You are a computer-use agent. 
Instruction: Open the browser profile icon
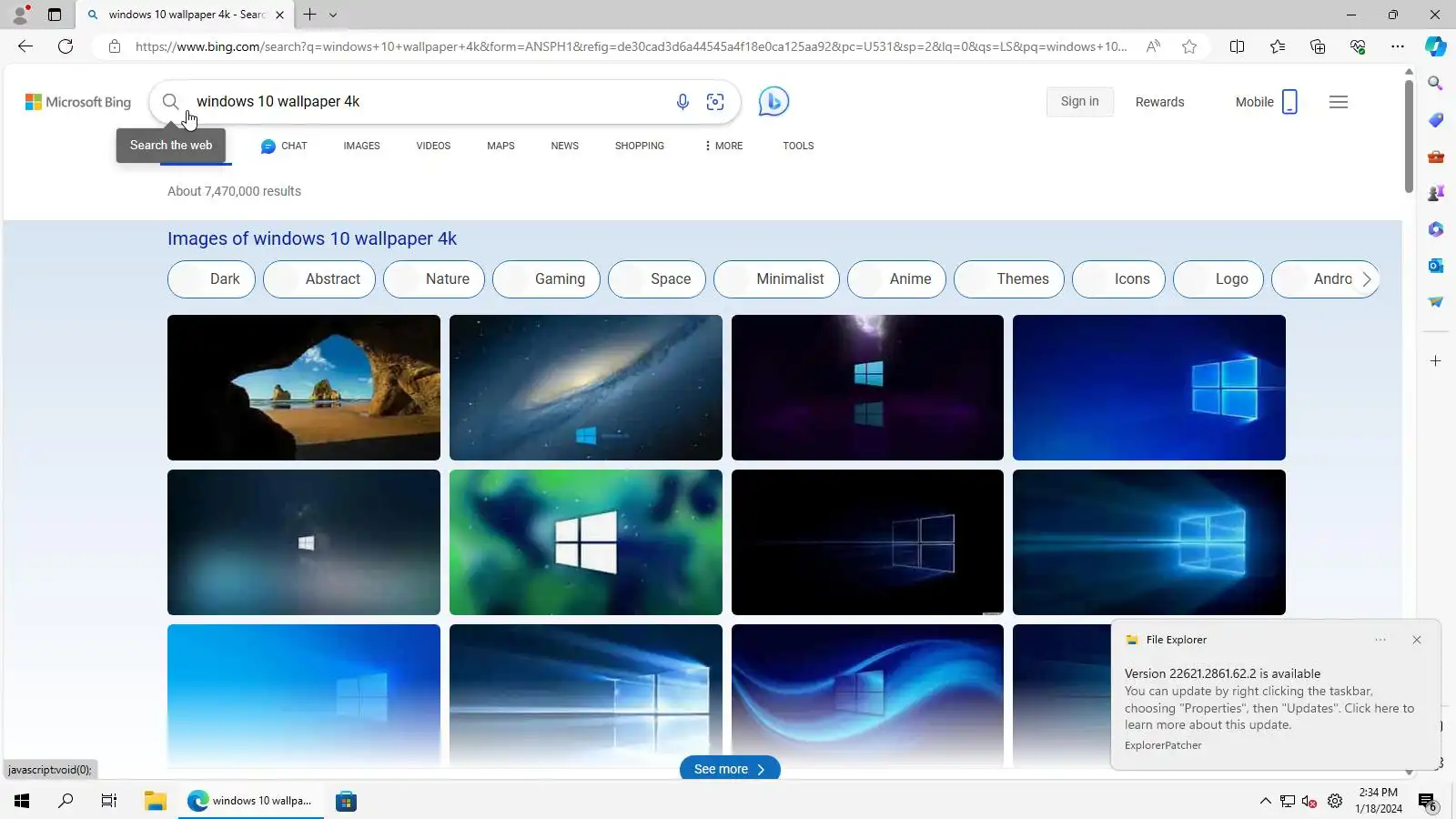click(20, 15)
